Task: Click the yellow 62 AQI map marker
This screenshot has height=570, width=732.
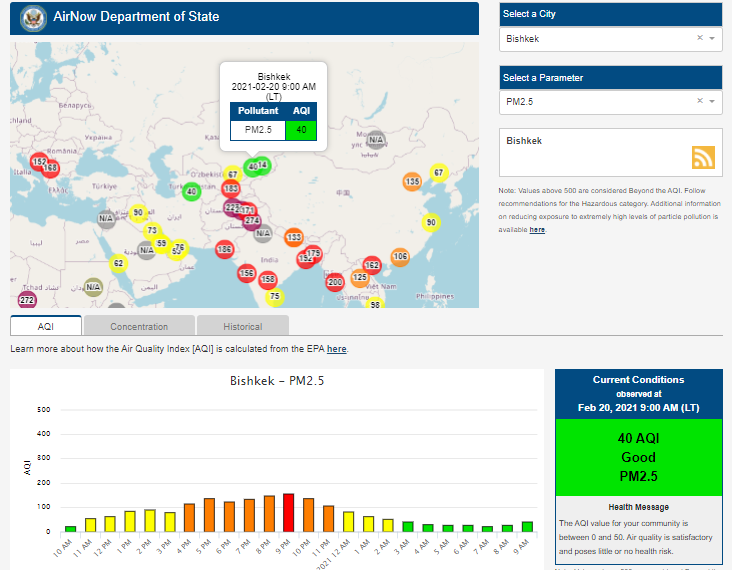Action: pyautogui.click(x=118, y=264)
